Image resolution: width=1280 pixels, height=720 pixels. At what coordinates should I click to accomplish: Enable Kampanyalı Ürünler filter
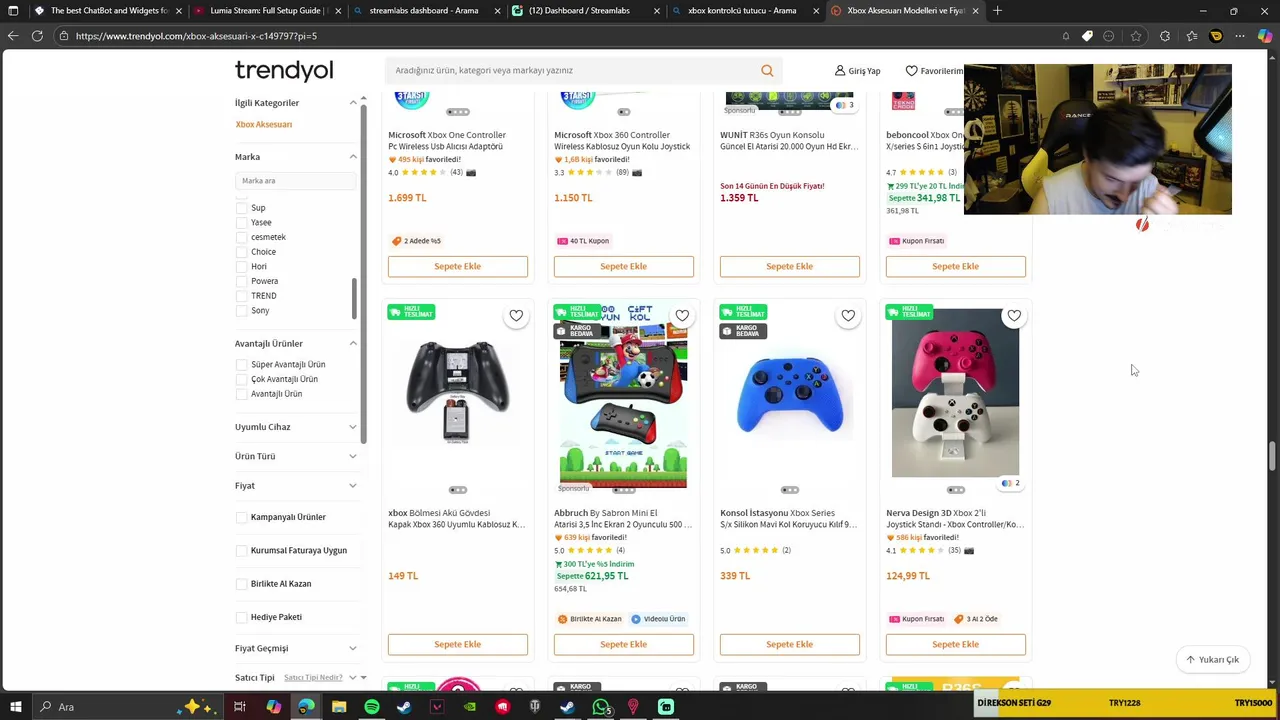click(241, 517)
